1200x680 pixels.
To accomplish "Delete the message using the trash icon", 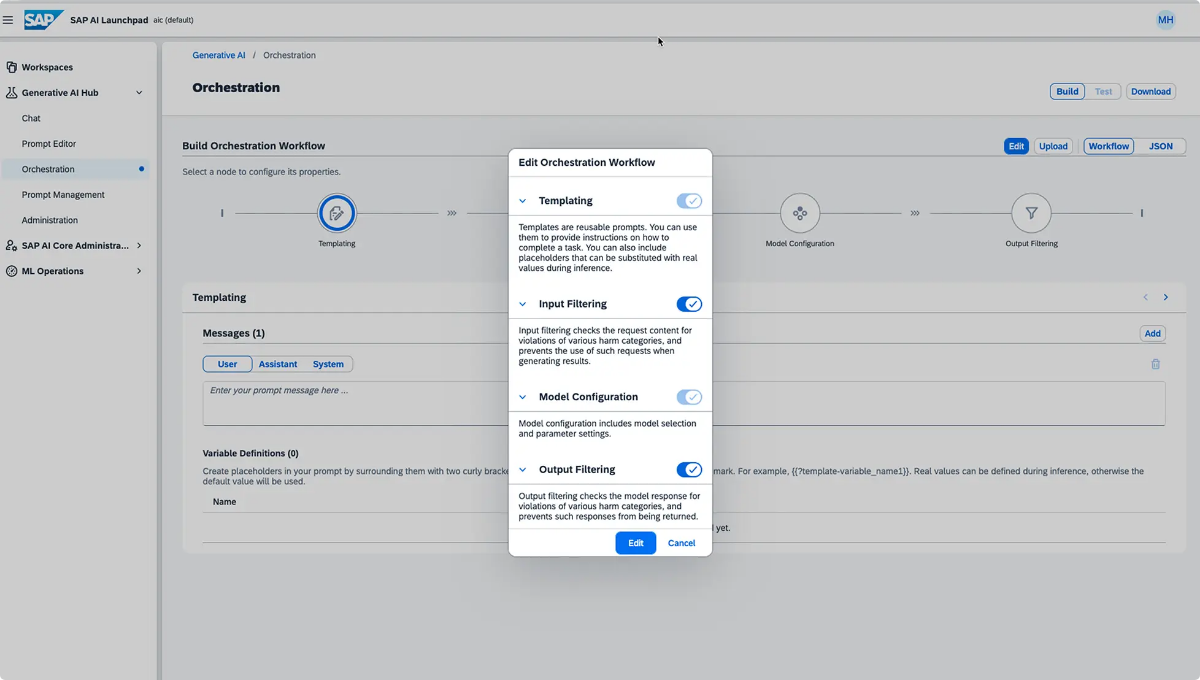I will tap(1155, 364).
